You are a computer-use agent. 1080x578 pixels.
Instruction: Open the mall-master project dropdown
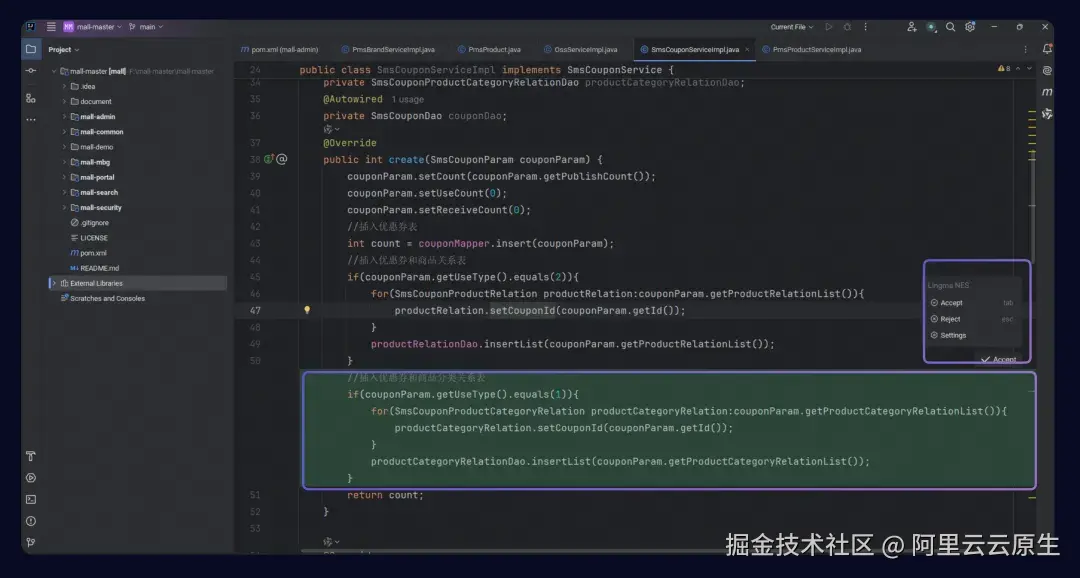click(x=92, y=27)
